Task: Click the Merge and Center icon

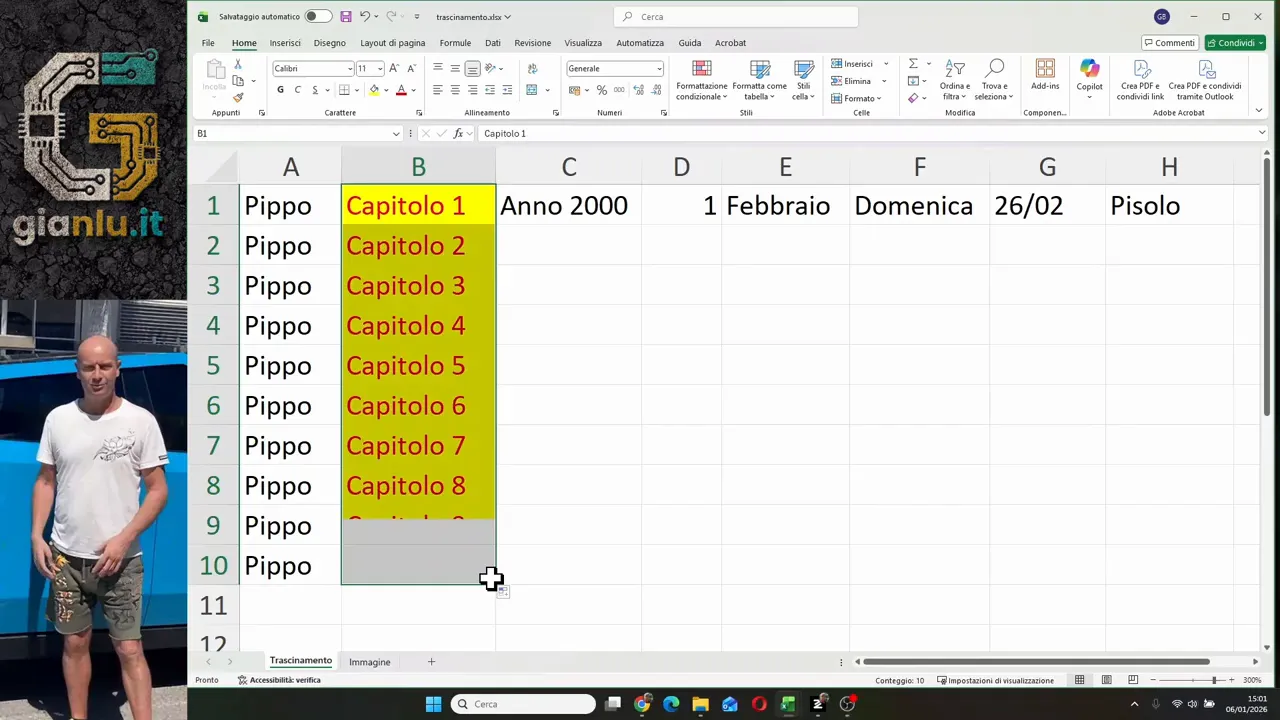Action: pyautogui.click(x=532, y=90)
